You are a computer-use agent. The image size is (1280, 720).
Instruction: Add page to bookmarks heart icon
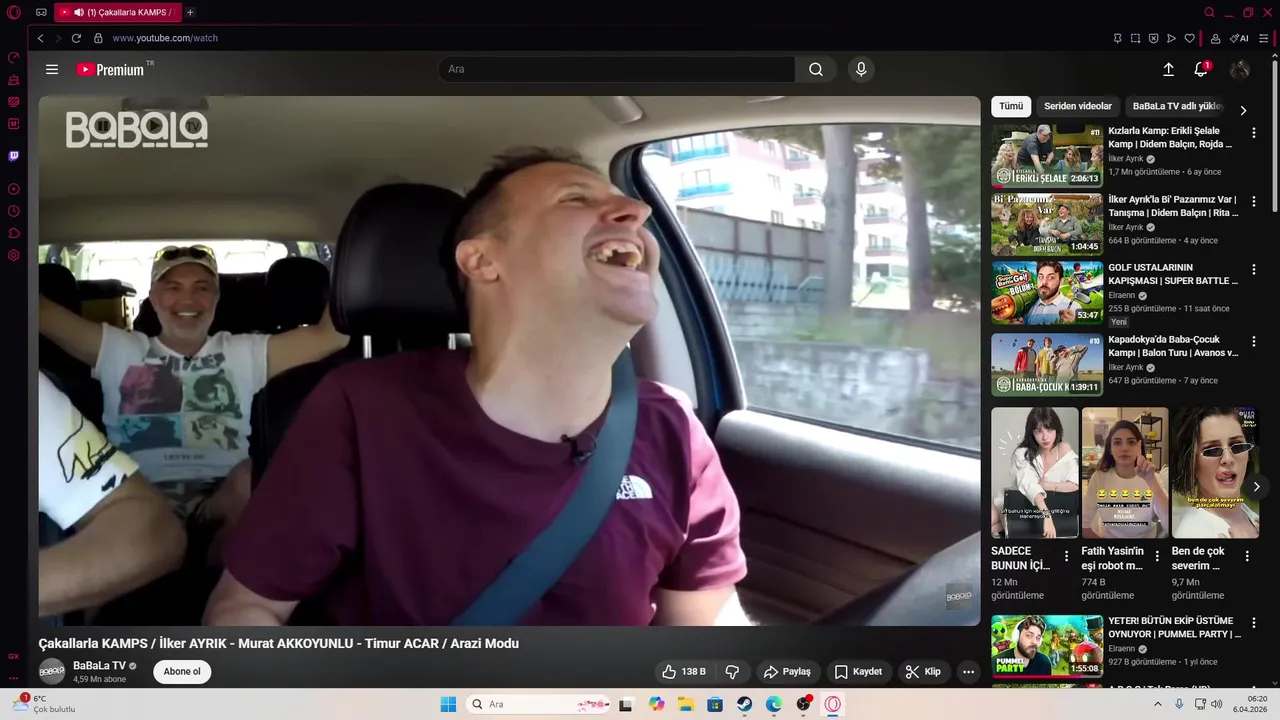[x=1189, y=38]
